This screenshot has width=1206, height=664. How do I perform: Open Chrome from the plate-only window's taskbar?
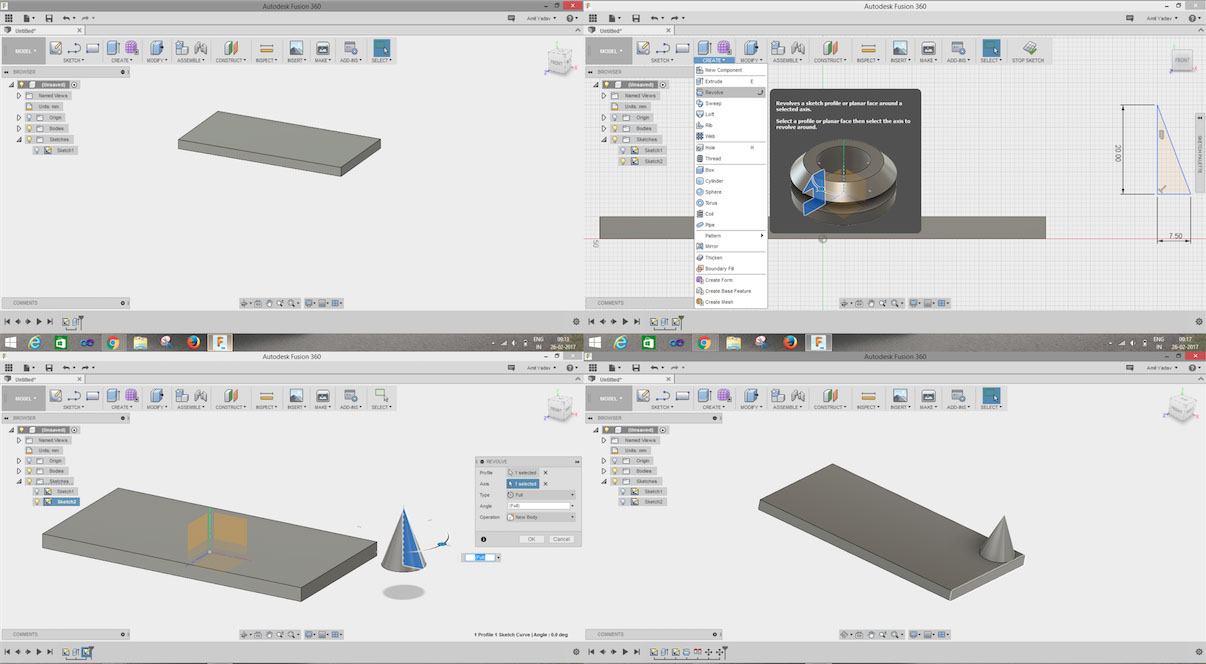click(x=114, y=342)
